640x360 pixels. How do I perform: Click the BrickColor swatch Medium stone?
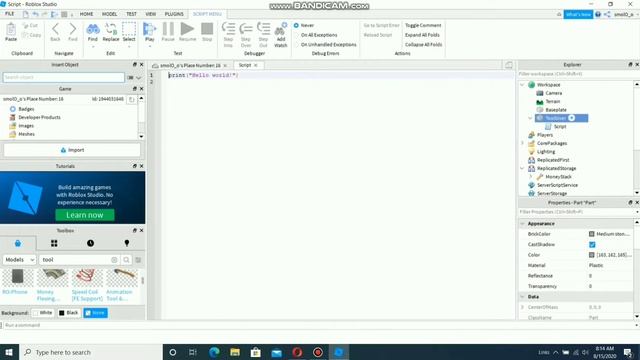[x=591, y=234]
